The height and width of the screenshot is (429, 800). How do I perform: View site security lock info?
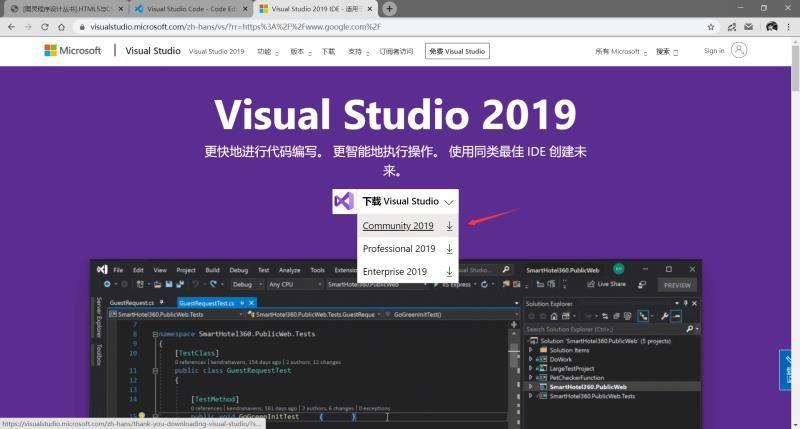click(x=82, y=27)
